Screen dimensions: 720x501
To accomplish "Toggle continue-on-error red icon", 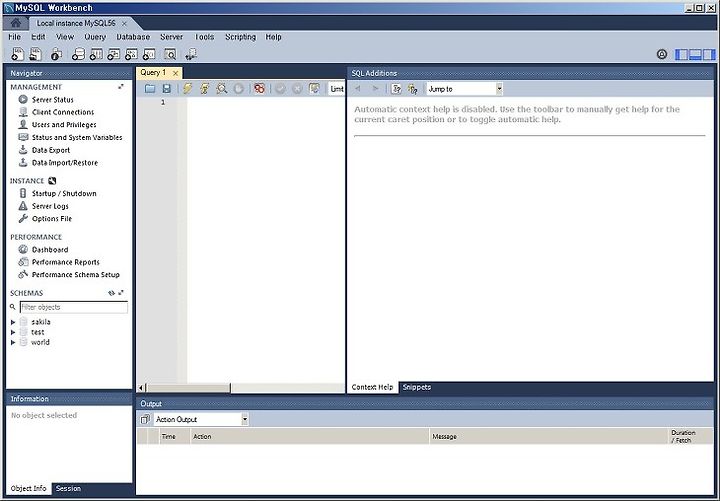I will 259,89.
